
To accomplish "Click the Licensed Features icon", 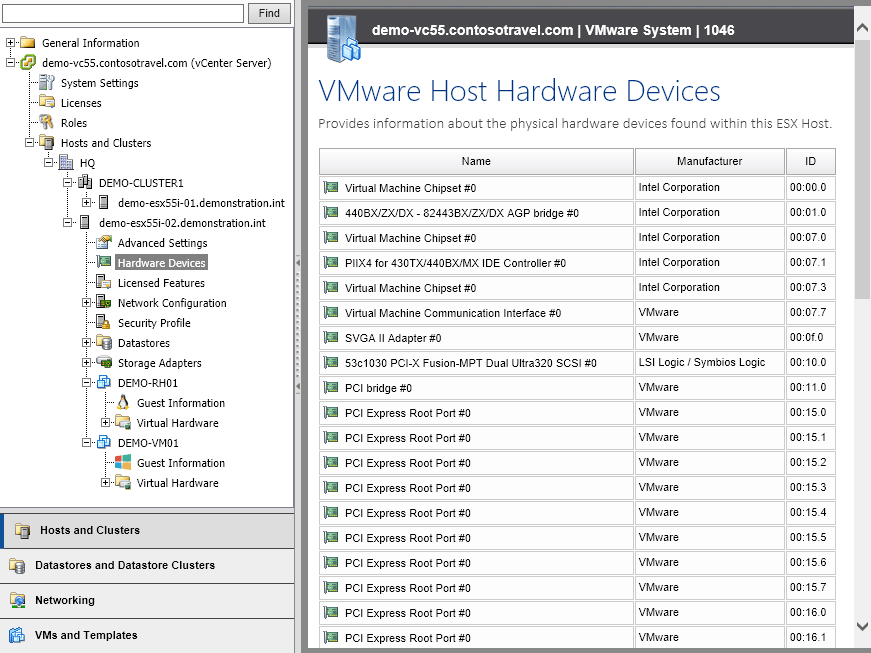I will pos(104,282).
